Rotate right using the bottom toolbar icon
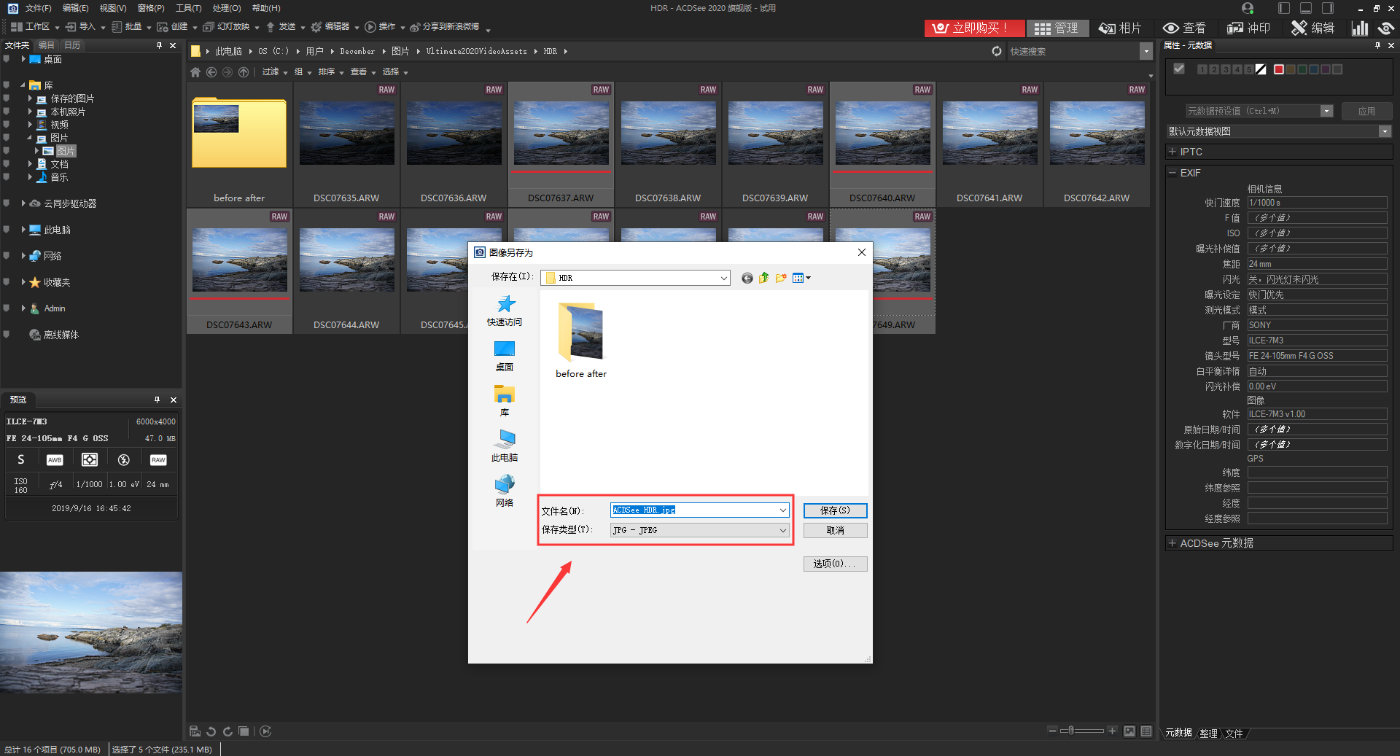 click(x=228, y=731)
